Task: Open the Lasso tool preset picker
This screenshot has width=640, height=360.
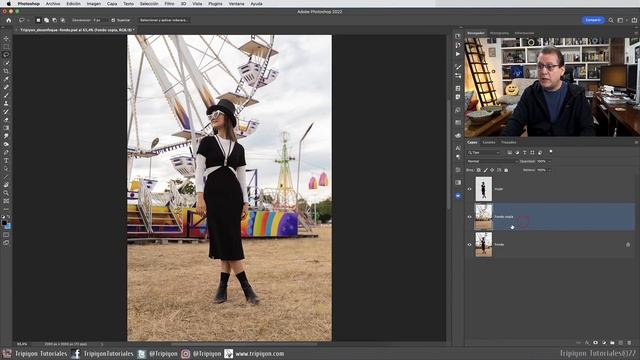Action: click(x=23, y=20)
